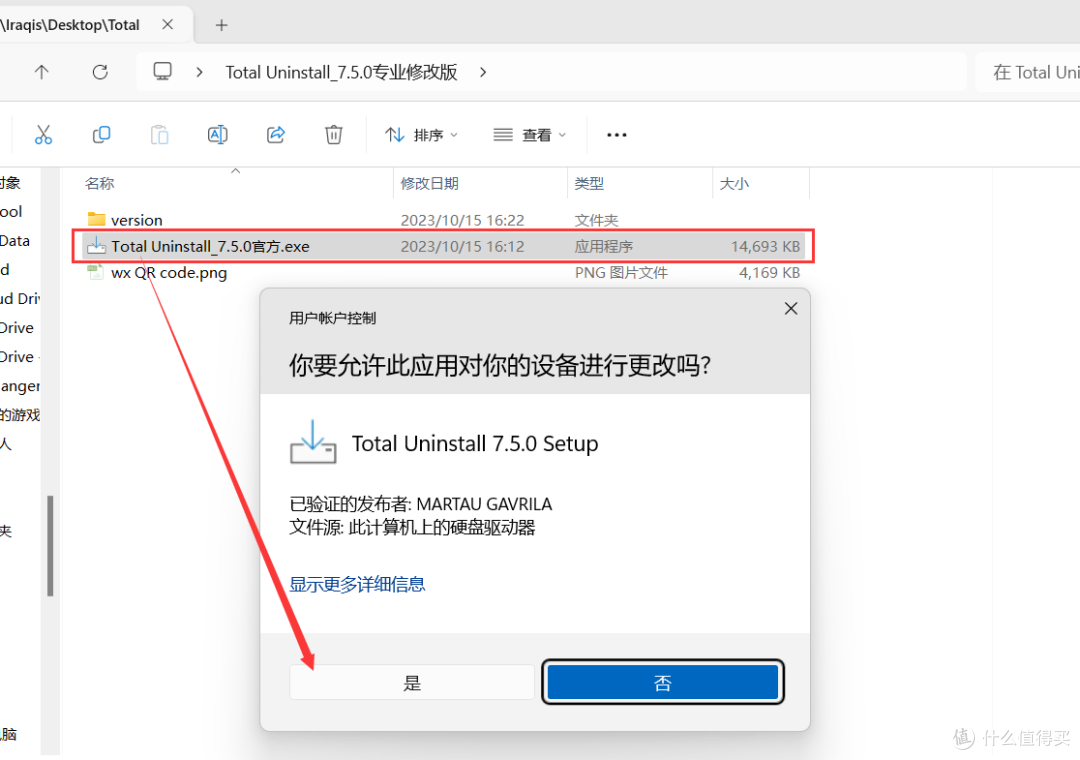Open the View (查看) dropdown
1080x760 pixels.
click(x=530, y=135)
